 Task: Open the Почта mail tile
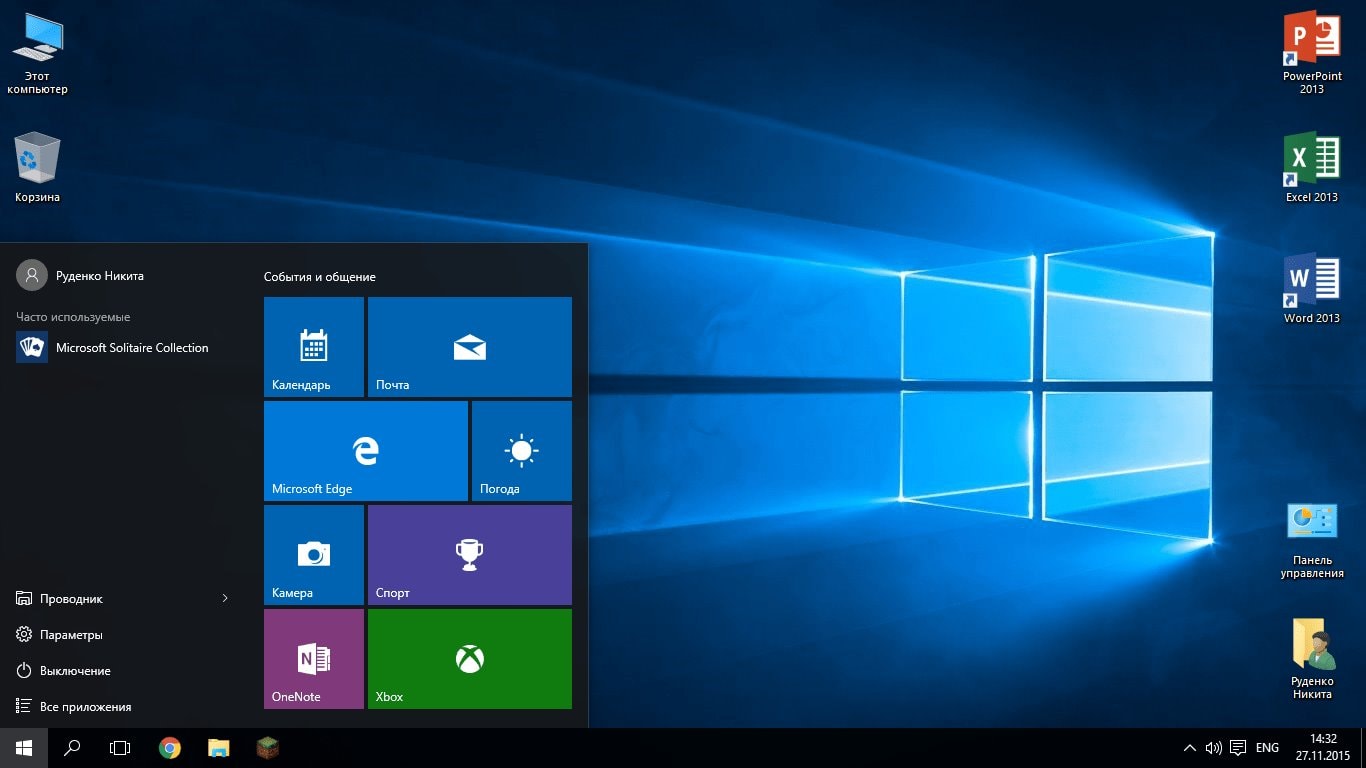tap(469, 346)
